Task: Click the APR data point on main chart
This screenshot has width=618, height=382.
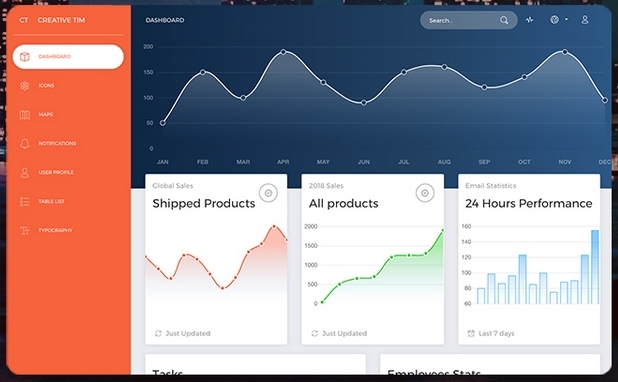Action: click(x=283, y=52)
